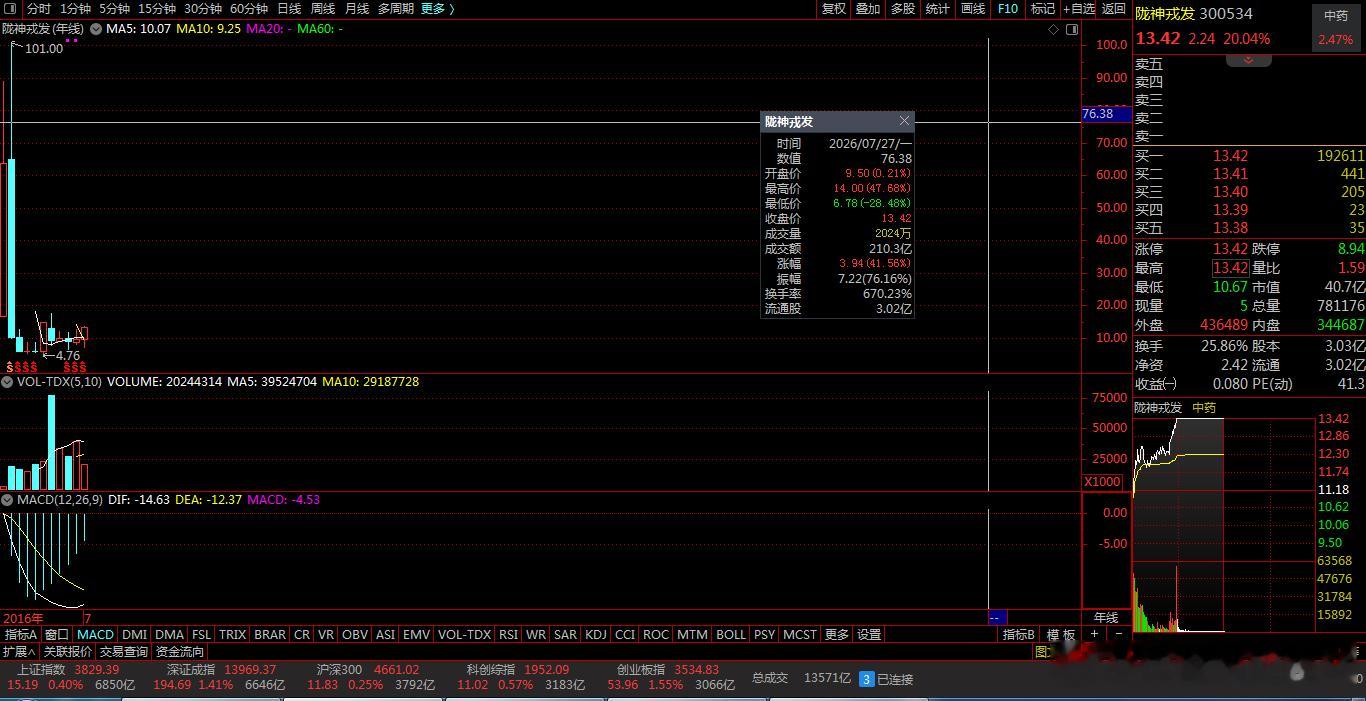Viewport: 1366px width, 701px height.
Task: Switch to 15分钟 period
Action: pyautogui.click(x=157, y=9)
